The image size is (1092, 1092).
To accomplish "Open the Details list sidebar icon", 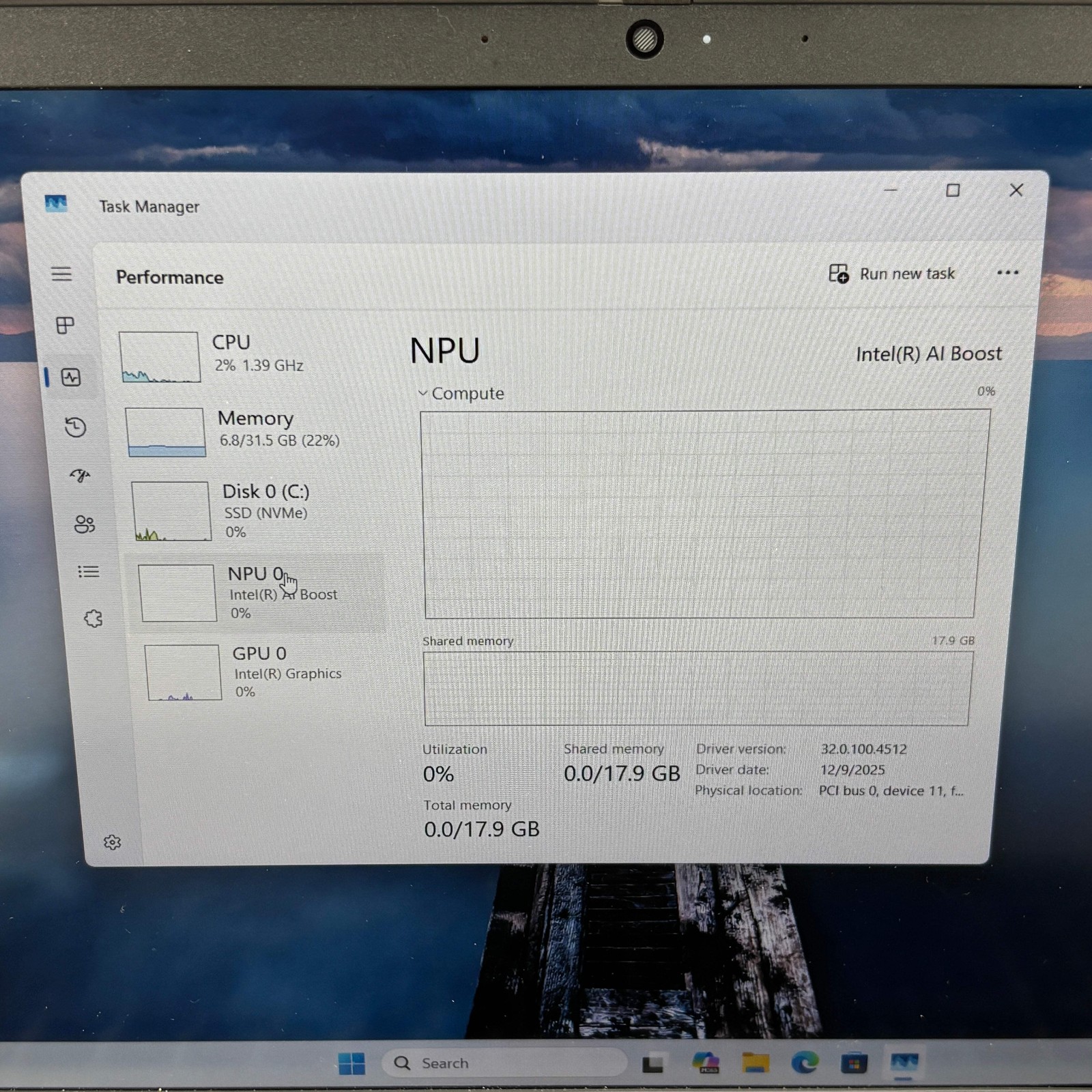I will (x=89, y=571).
